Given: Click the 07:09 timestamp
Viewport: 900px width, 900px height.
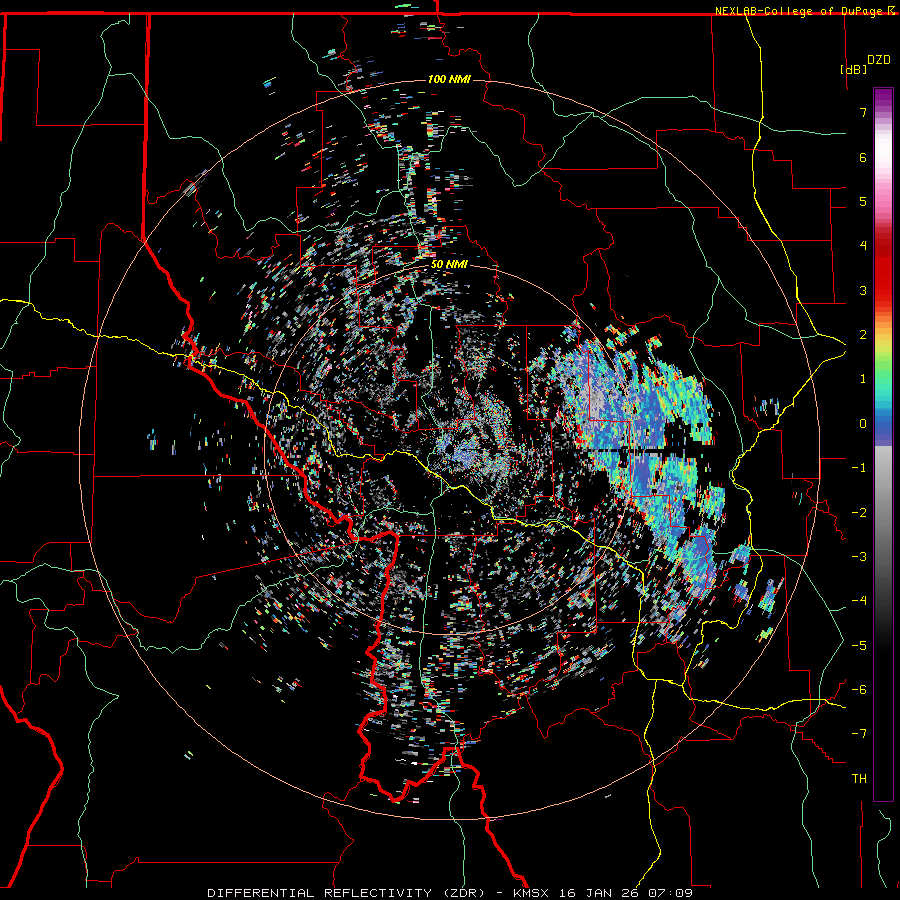Looking at the screenshot, I should click(670, 893).
